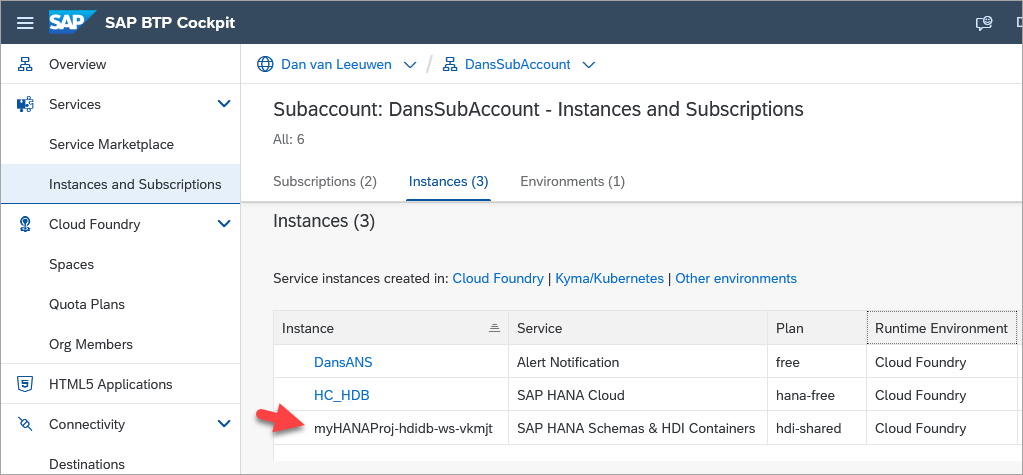Click the DansSubAccount breadcrumb link

click(517, 65)
